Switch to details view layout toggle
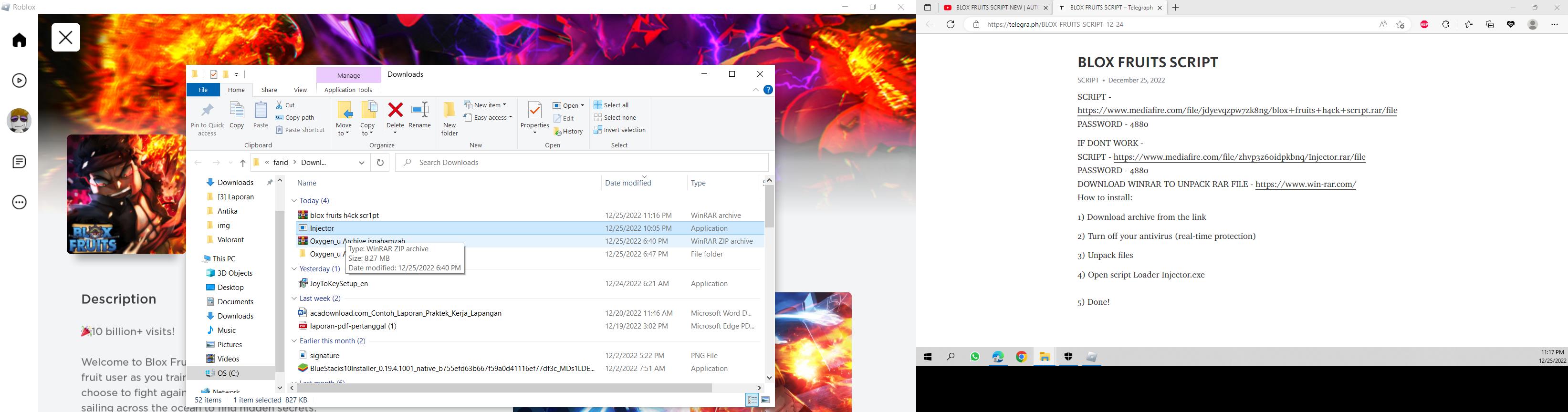 753,400
